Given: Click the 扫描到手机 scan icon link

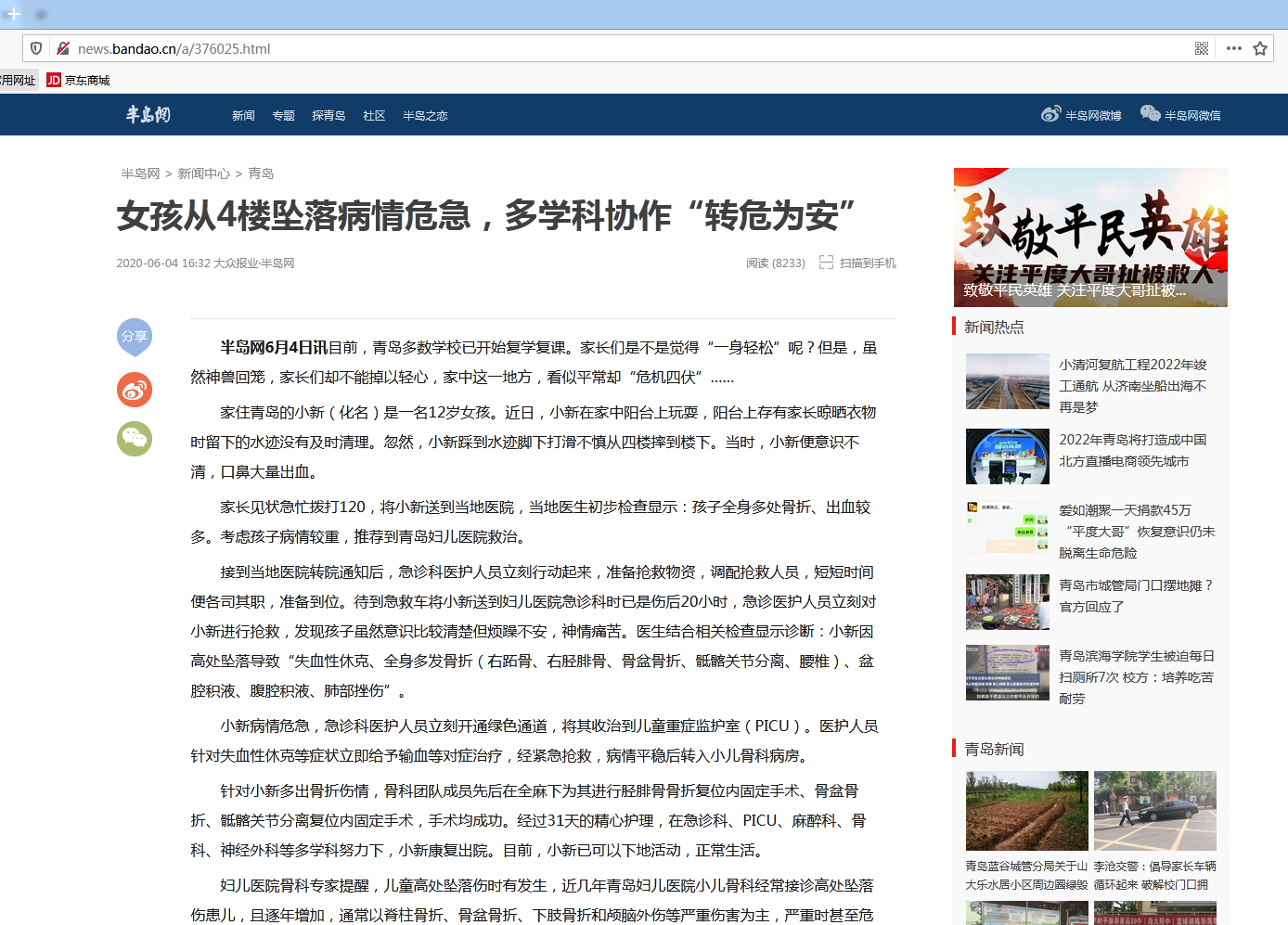Looking at the screenshot, I should point(858,263).
